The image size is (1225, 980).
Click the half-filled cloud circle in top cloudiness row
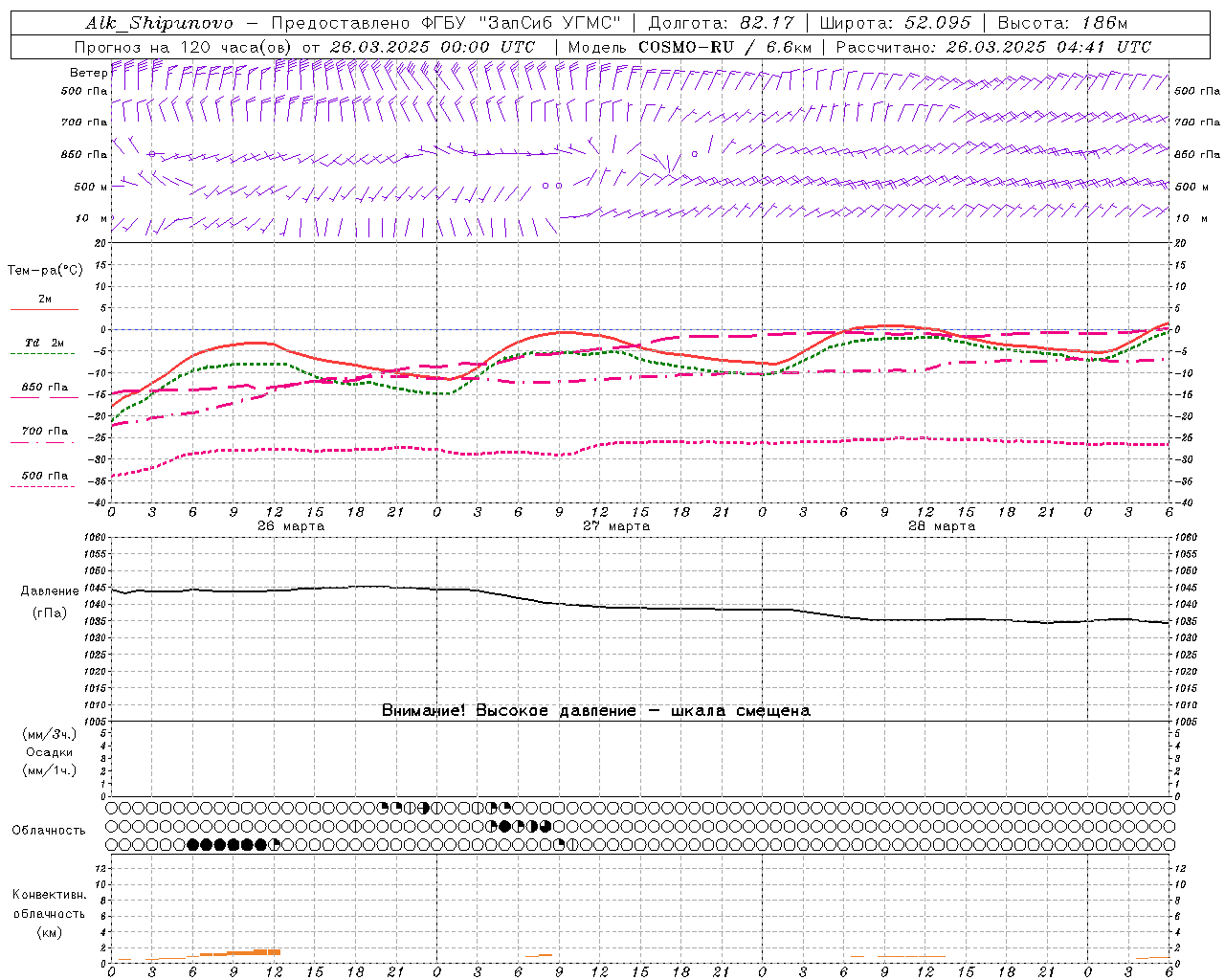pyautogui.click(x=424, y=808)
